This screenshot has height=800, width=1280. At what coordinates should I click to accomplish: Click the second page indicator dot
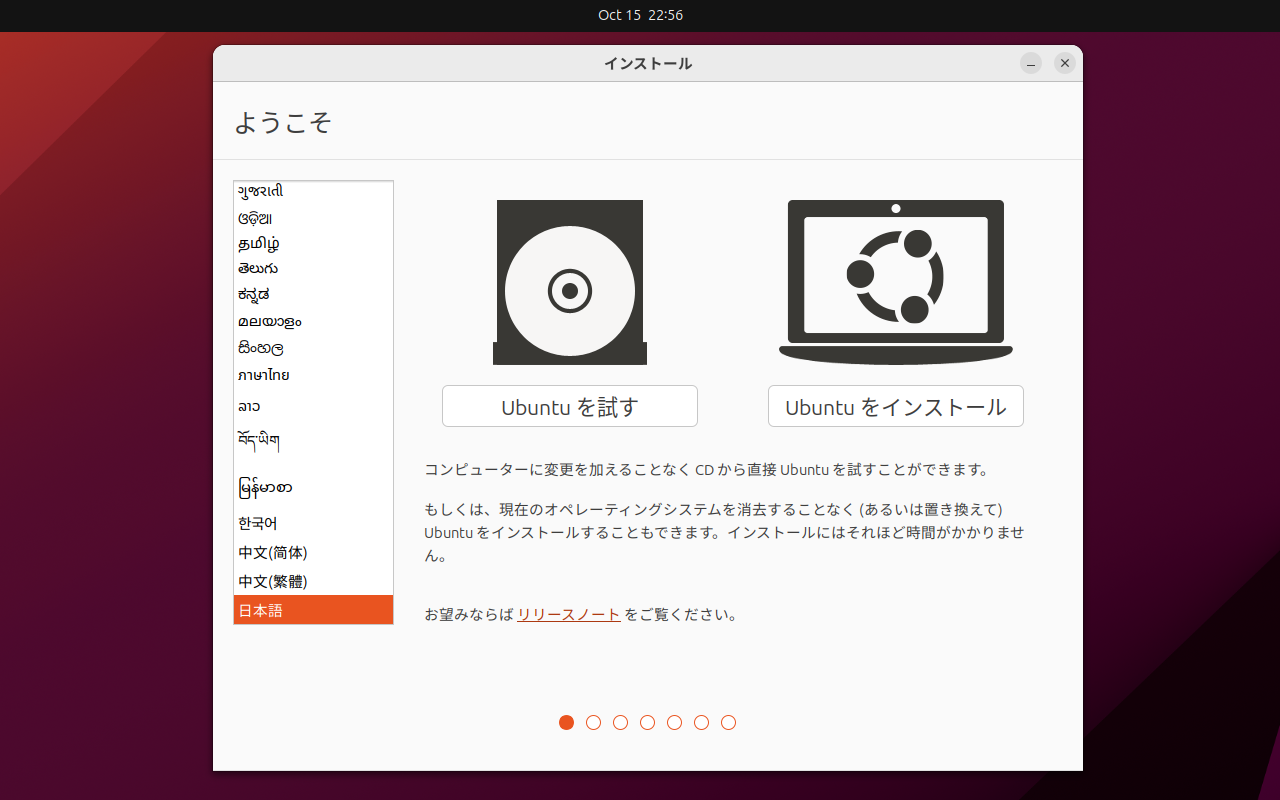(593, 722)
